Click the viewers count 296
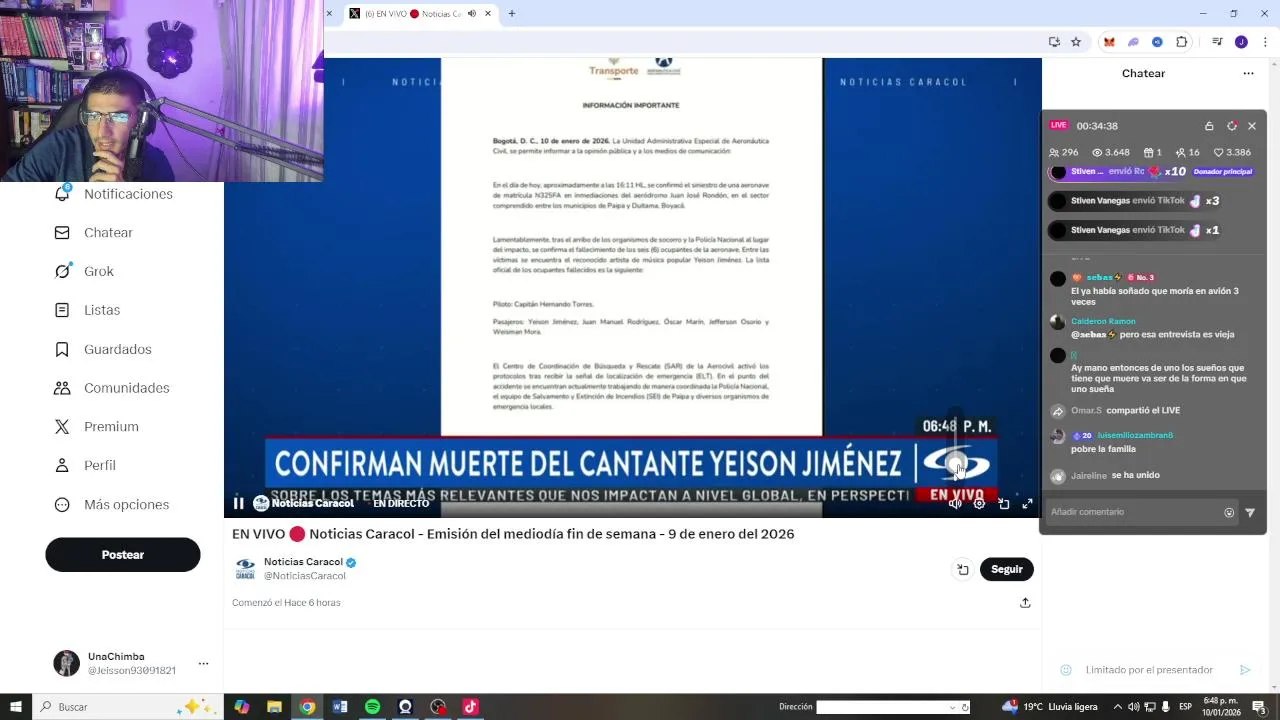The height and width of the screenshot is (720, 1280). point(1063,153)
